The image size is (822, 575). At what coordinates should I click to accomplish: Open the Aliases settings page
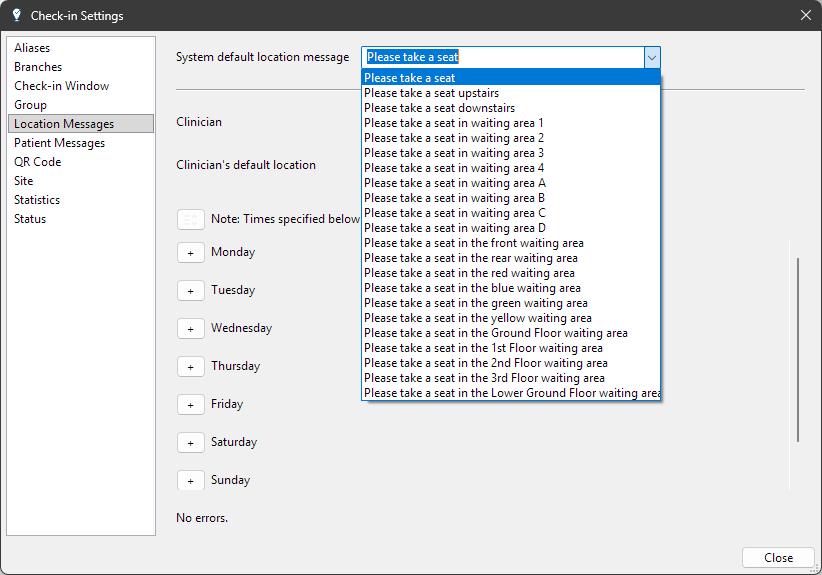tap(32, 48)
